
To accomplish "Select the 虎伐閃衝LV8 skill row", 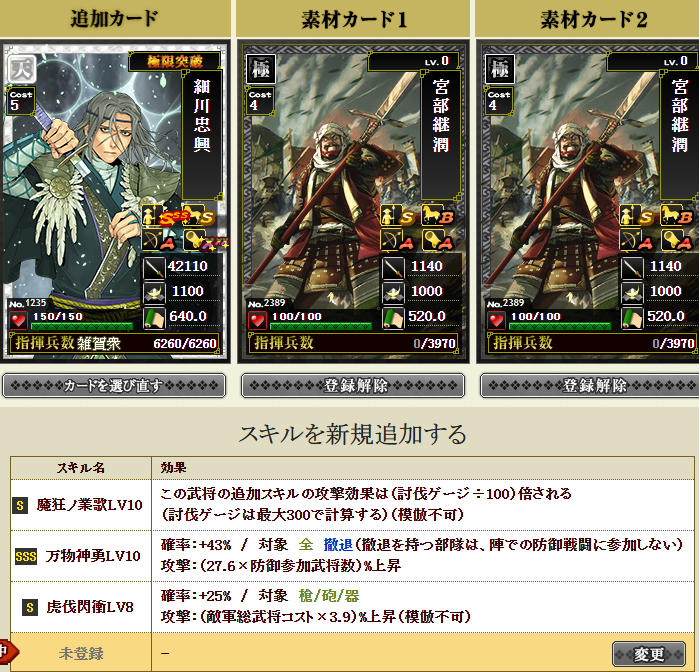I will [x=352, y=606].
